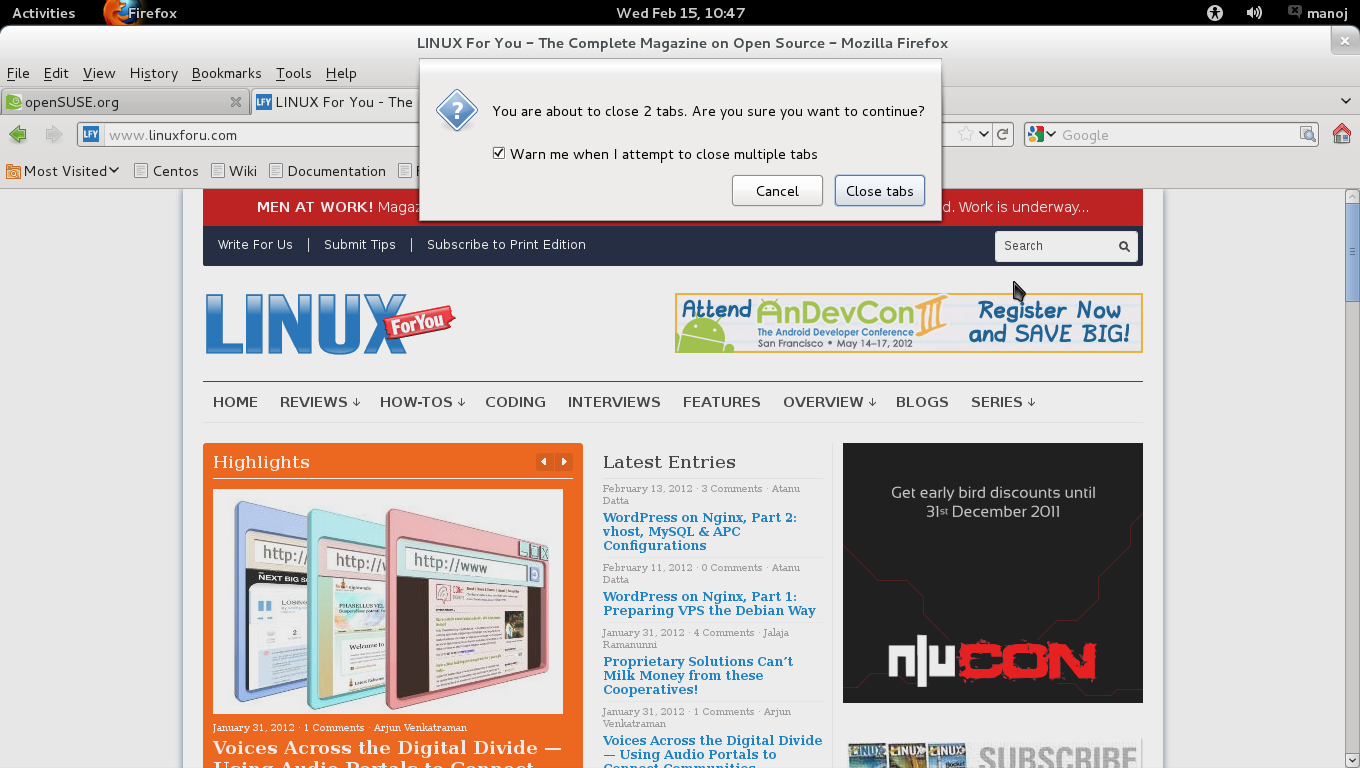Click the site search magnifier icon

1124,246
